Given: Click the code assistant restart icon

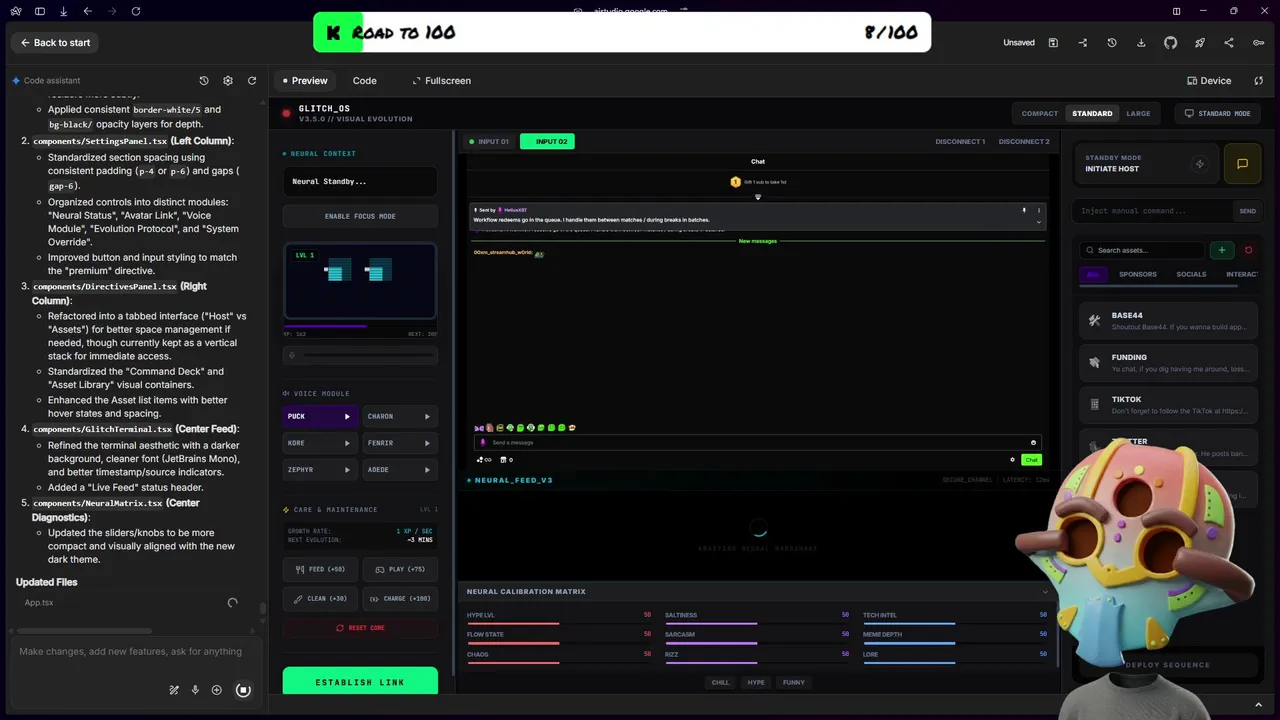Looking at the screenshot, I should pos(252,81).
